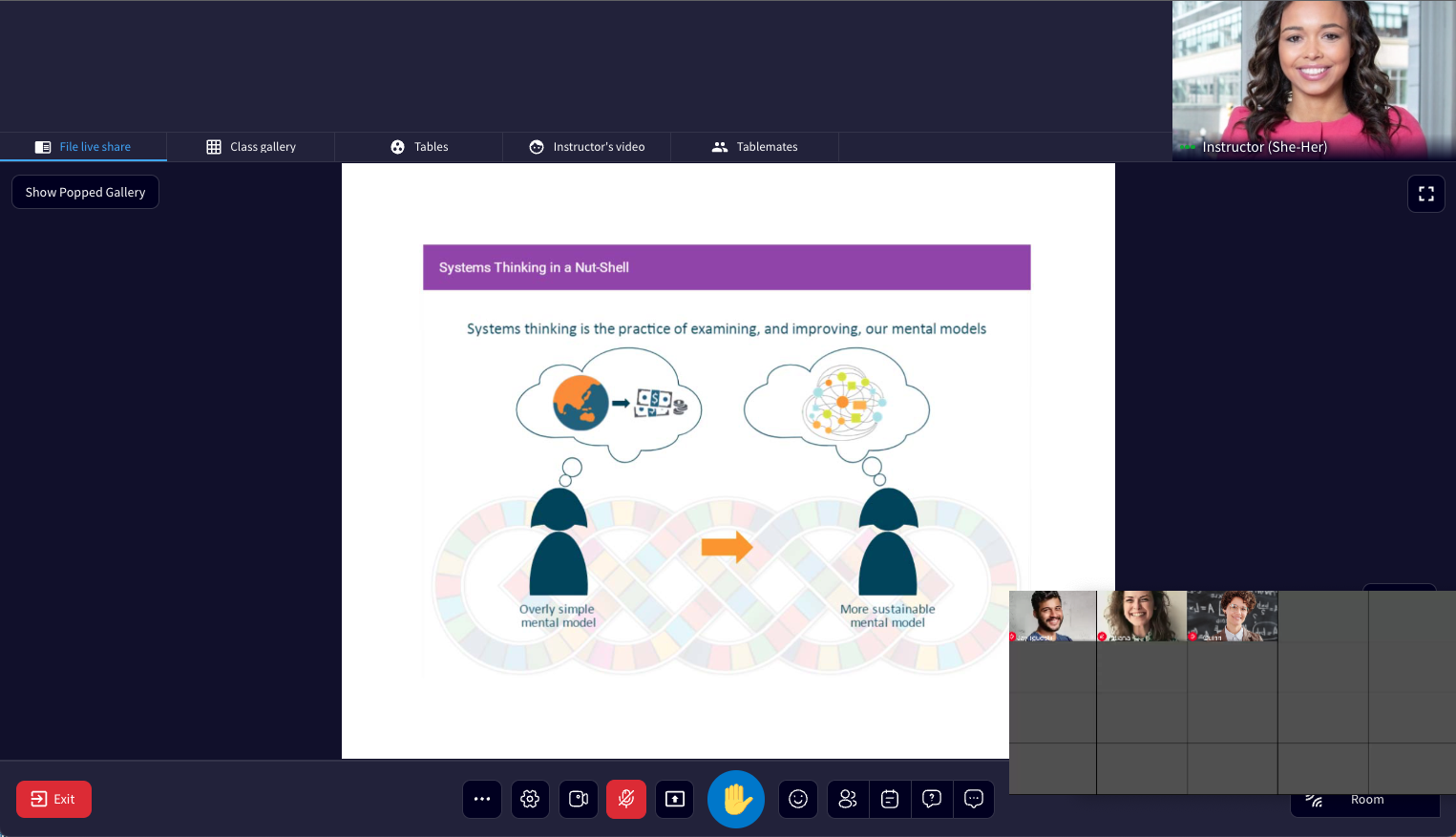Image resolution: width=1456 pixels, height=837 pixels.
Task: Open the participants panel
Action: click(847, 799)
